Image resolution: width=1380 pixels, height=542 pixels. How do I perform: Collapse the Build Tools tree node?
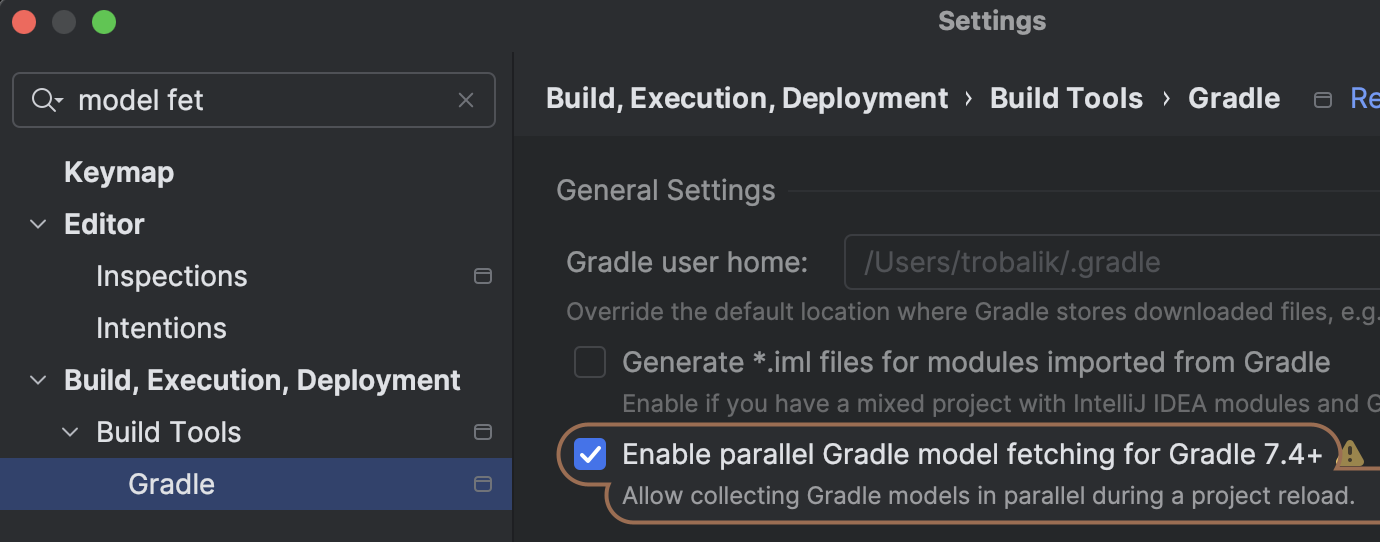click(x=70, y=432)
